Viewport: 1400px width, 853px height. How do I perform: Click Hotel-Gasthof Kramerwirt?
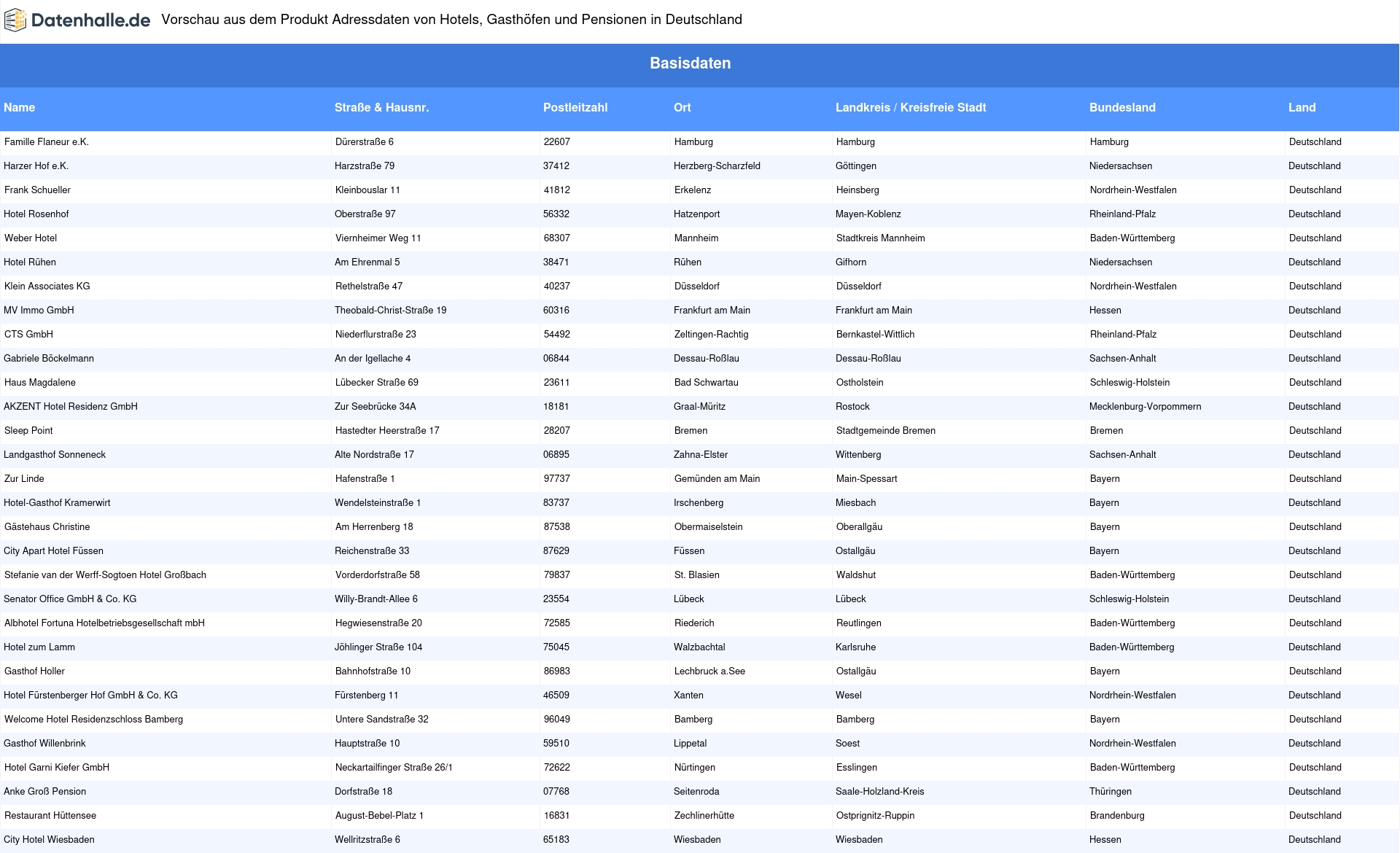tap(57, 503)
